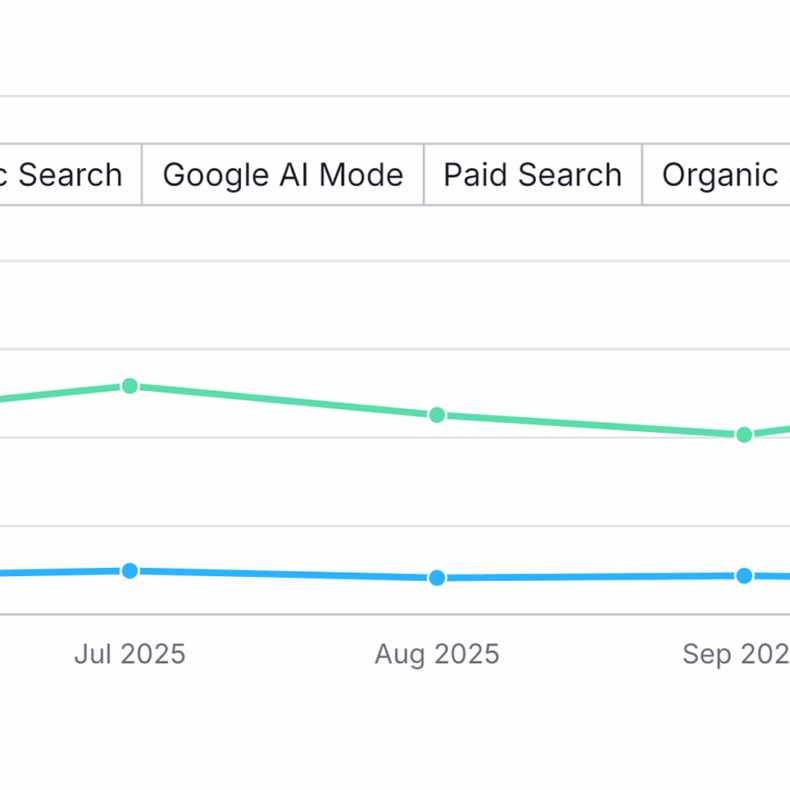Select the cut-off Search tab at left edge
Screen dimensions: 790x790
pos(66,175)
